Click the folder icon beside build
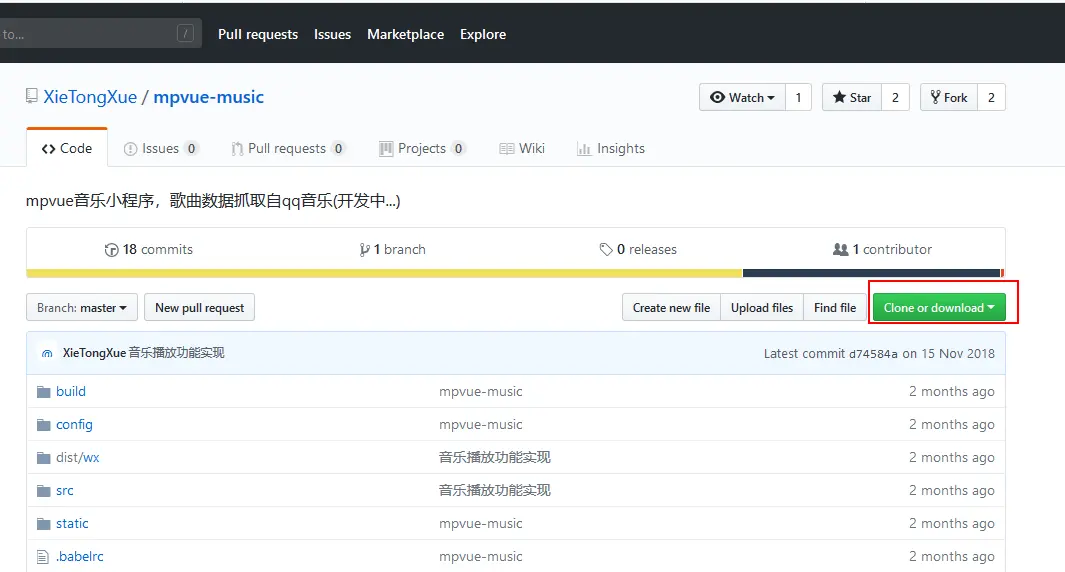The width and height of the screenshot is (1065, 572). (x=43, y=392)
